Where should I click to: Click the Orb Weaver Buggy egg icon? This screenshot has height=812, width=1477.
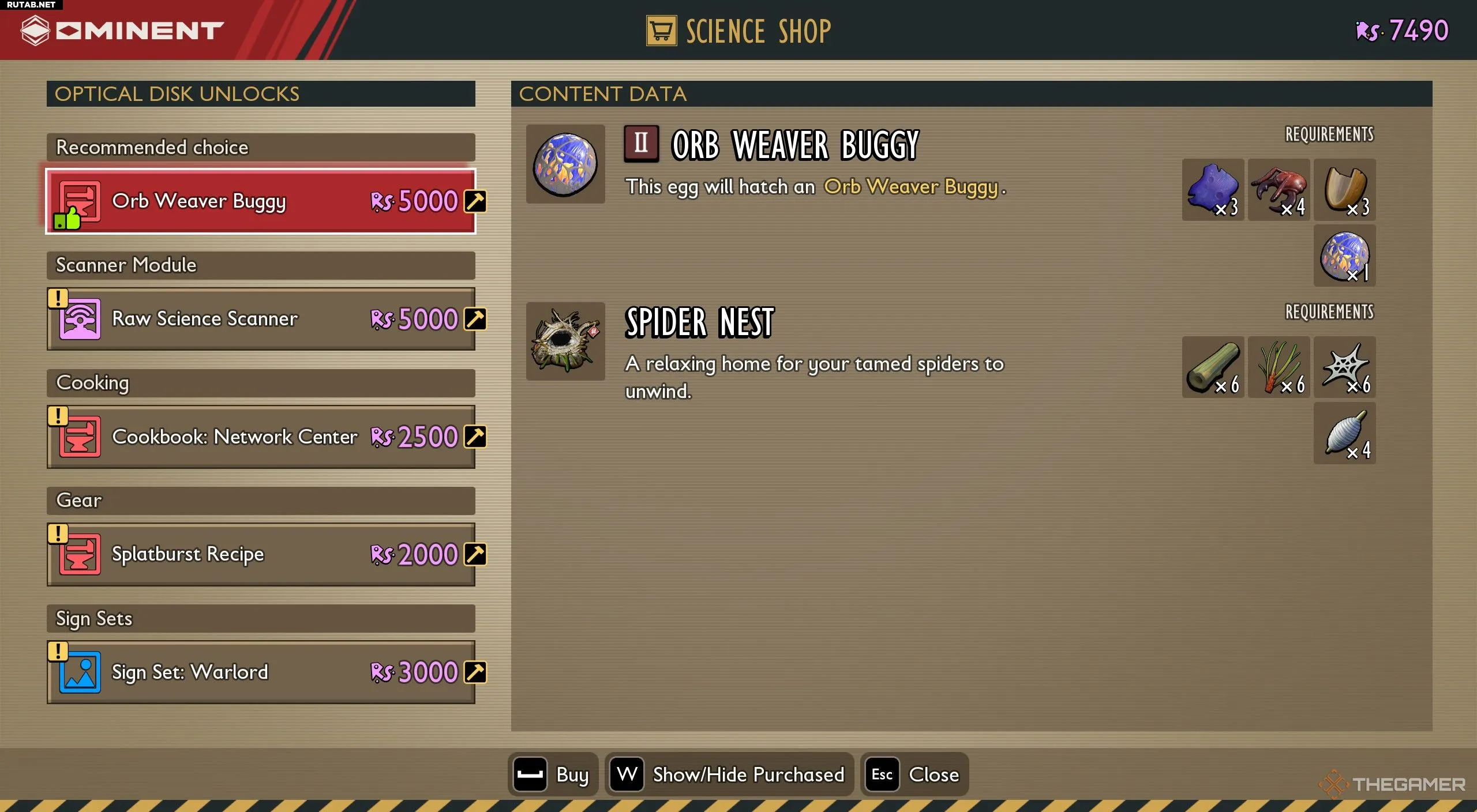[565, 164]
